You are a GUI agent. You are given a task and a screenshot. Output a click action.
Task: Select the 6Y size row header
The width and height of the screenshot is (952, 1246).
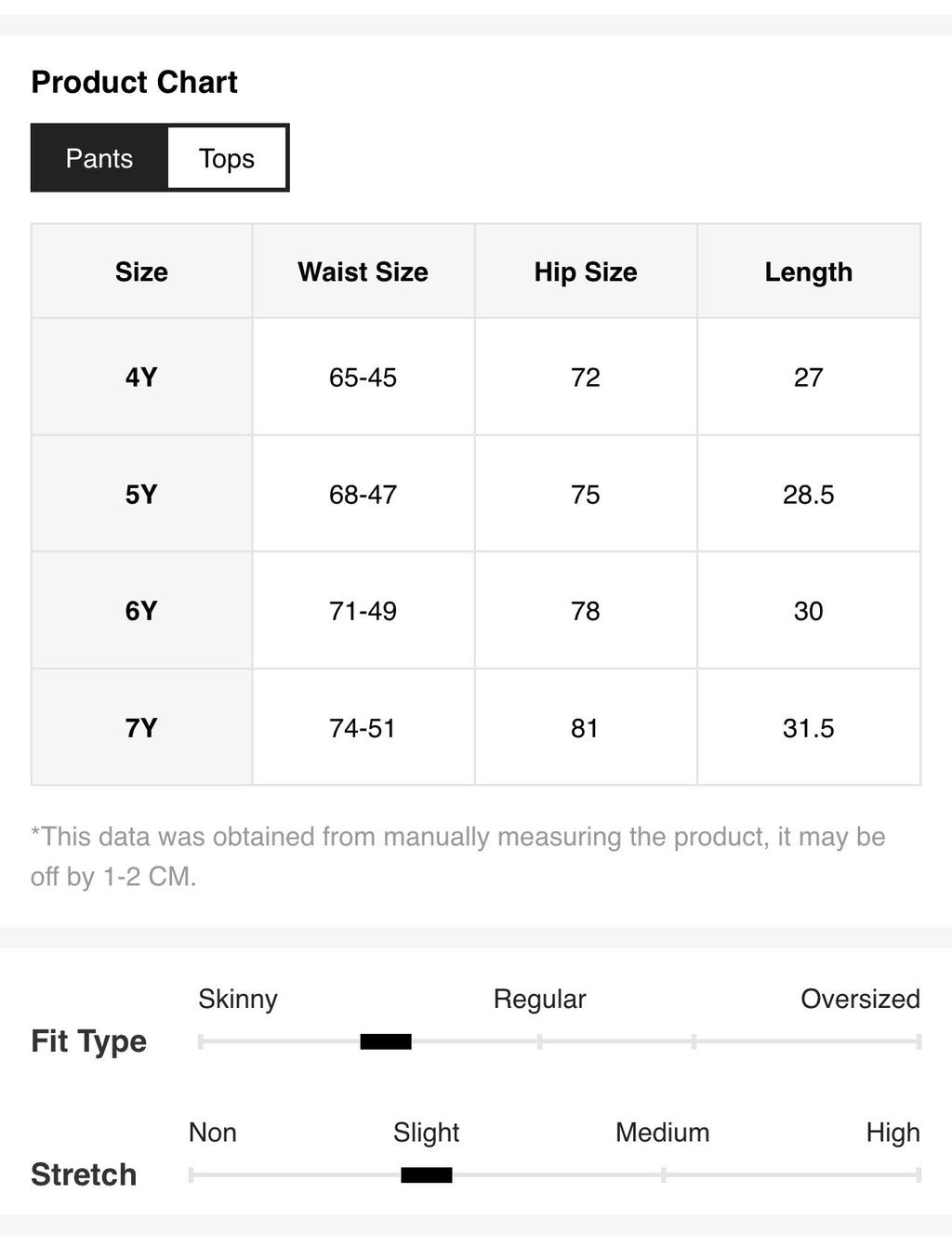(141, 611)
